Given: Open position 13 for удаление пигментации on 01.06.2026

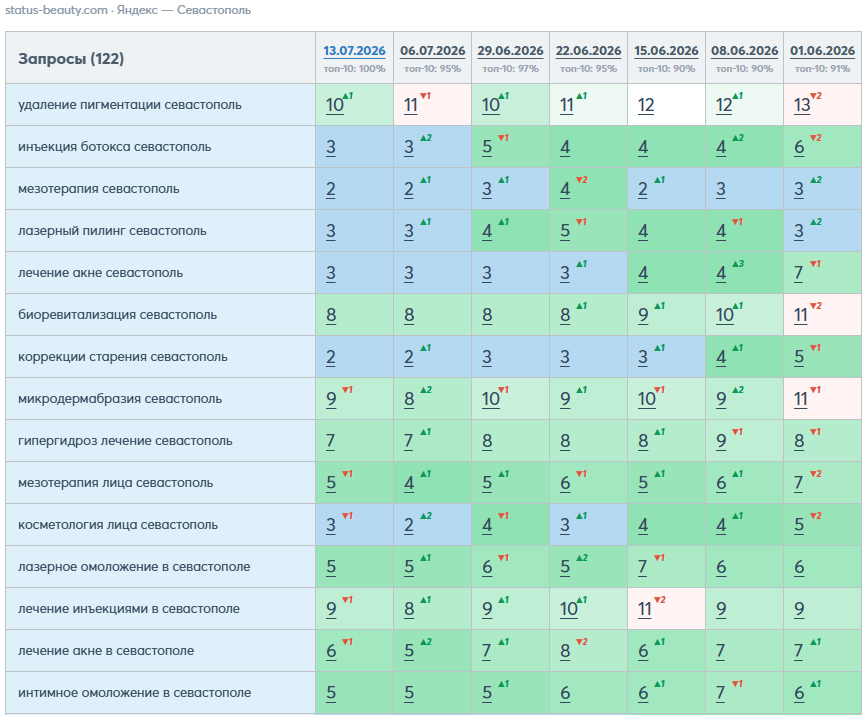Looking at the screenshot, I should point(802,105).
